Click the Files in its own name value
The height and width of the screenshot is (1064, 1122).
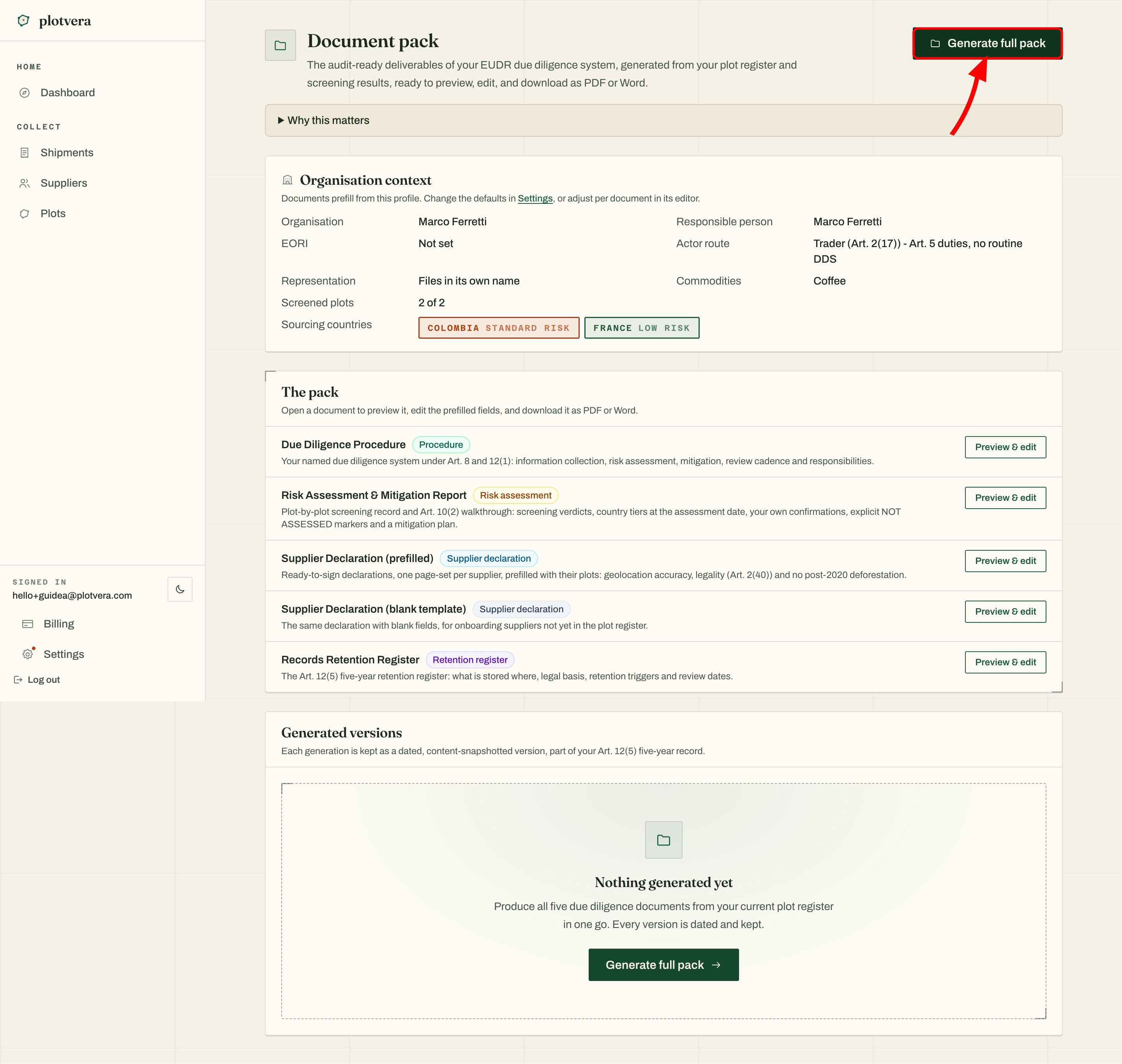469,281
